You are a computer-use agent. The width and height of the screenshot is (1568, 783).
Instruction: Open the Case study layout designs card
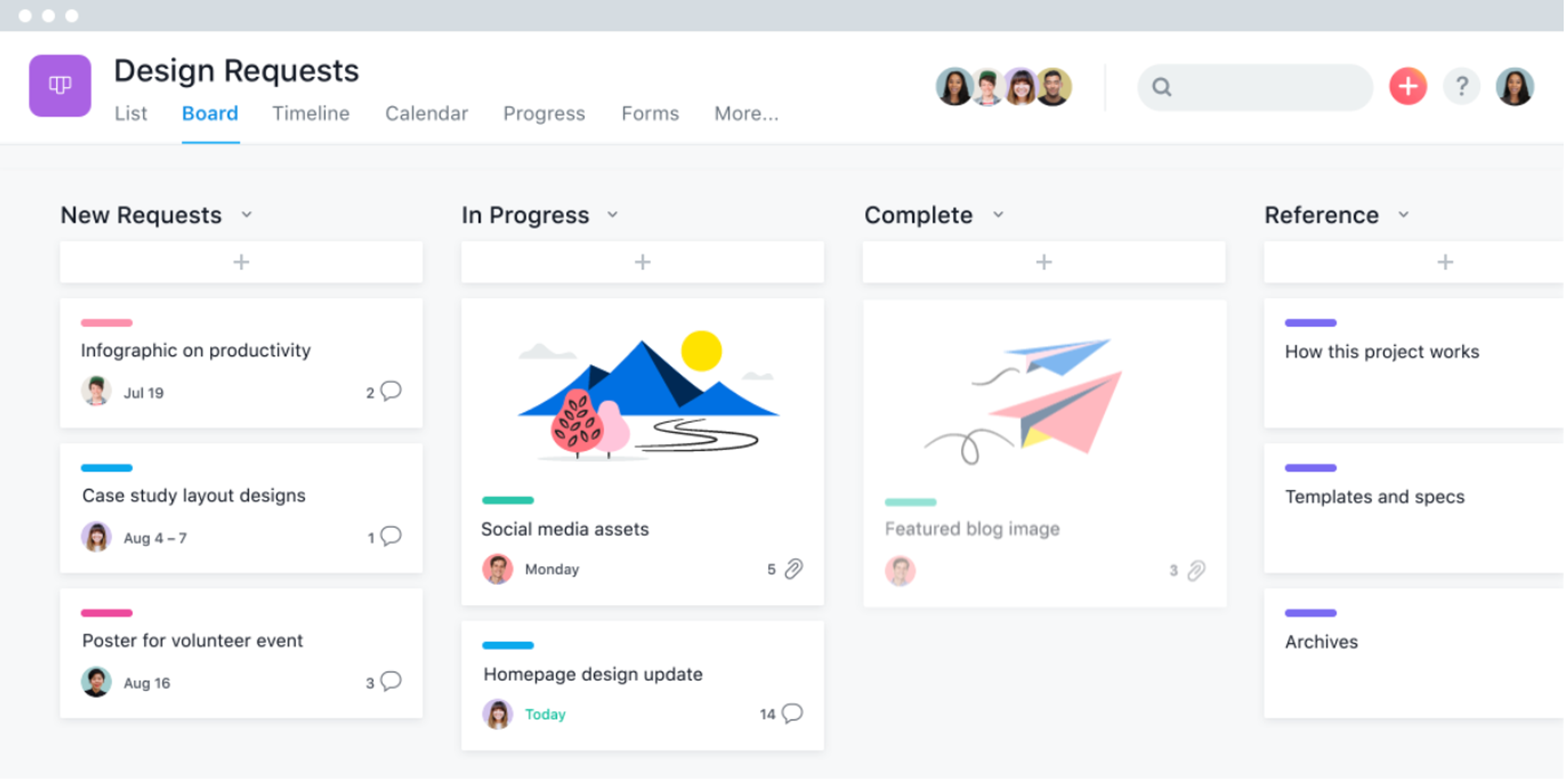pyautogui.click(x=241, y=508)
